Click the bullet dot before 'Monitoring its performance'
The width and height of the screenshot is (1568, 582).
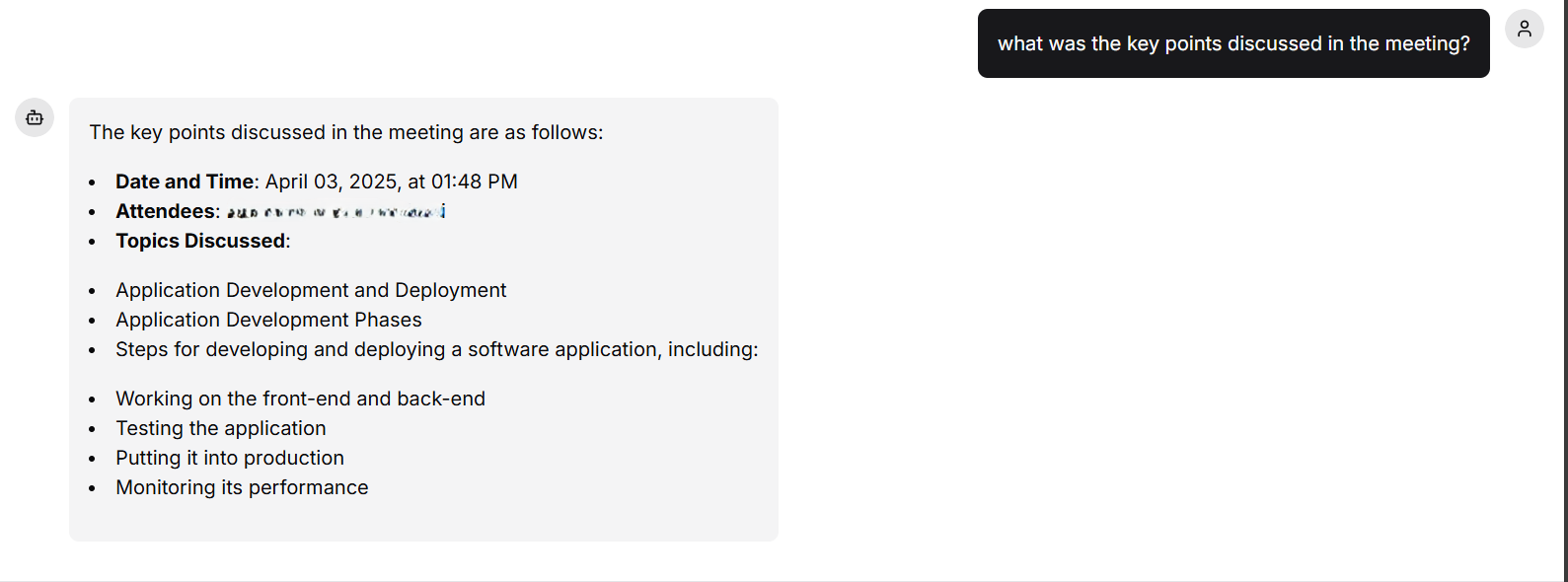(92, 488)
